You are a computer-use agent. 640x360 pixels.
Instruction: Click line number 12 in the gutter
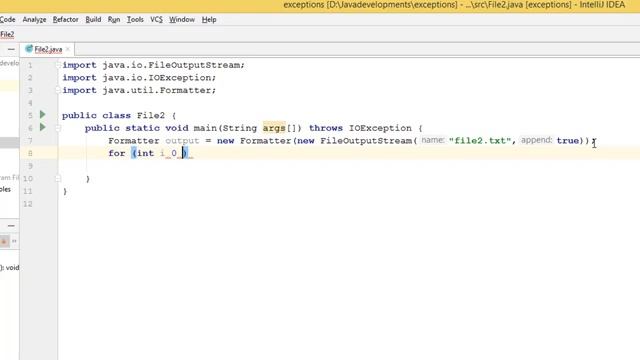tap(28, 204)
